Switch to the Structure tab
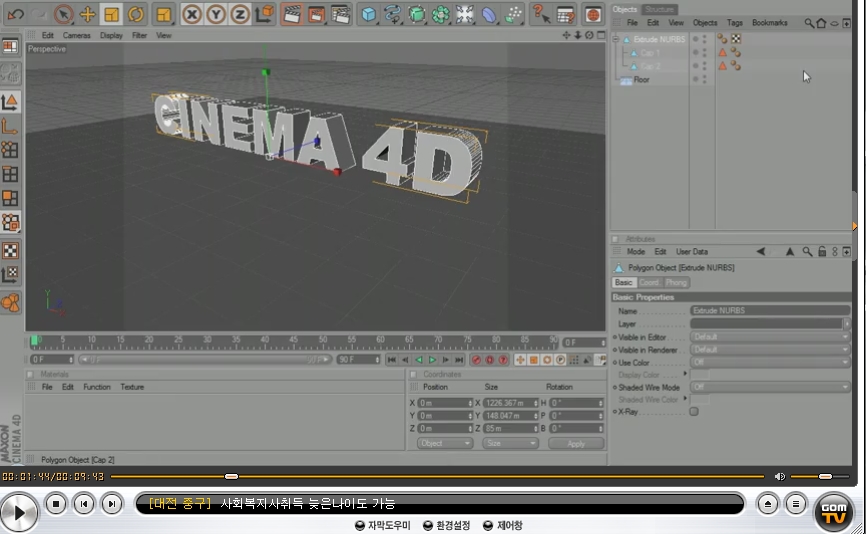The height and width of the screenshot is (534, 866). (659, 9)
